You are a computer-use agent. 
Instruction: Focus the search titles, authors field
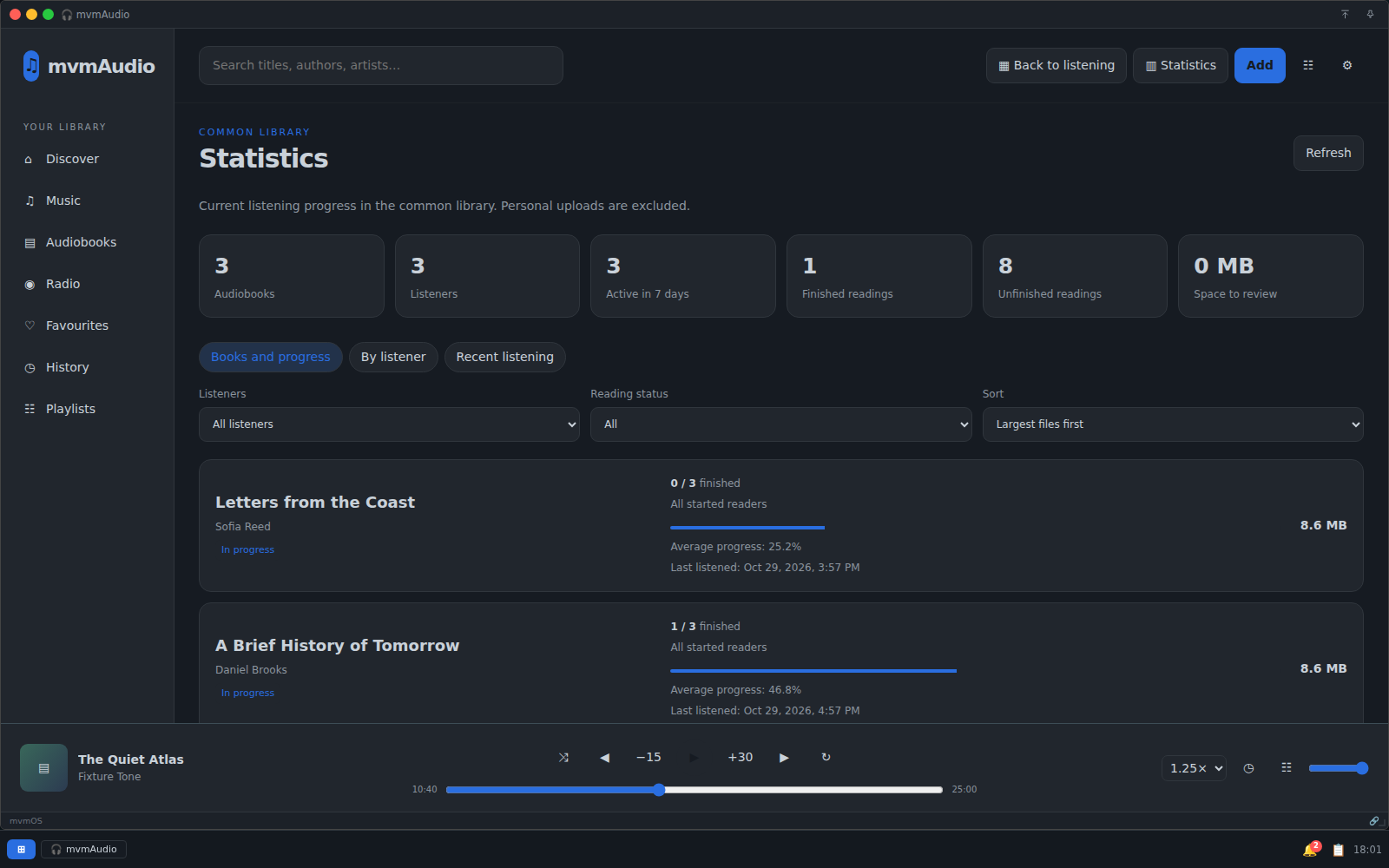pyautogui.click(x=381, y=65)
